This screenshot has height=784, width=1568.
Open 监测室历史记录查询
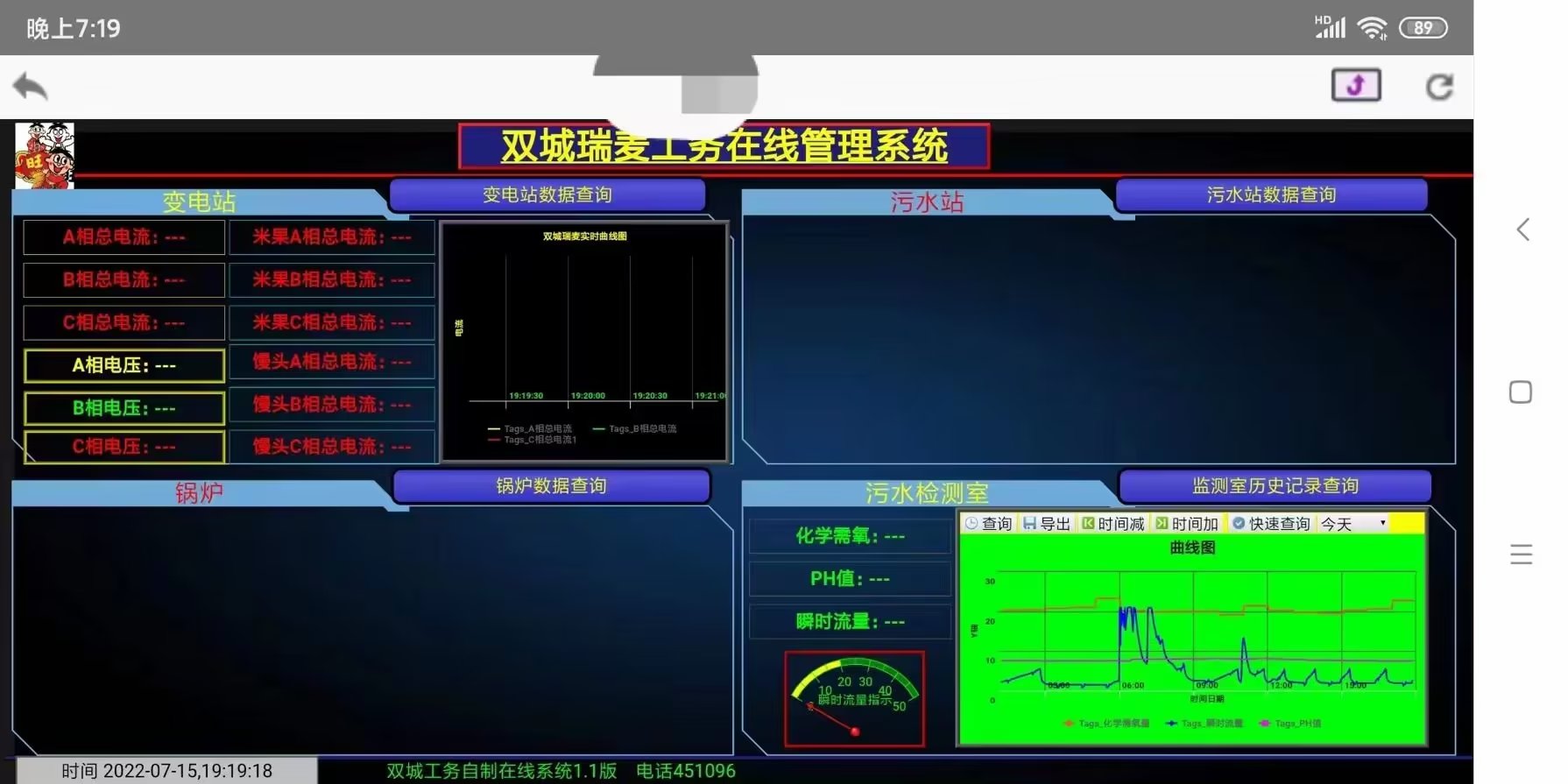[1275, 486]
